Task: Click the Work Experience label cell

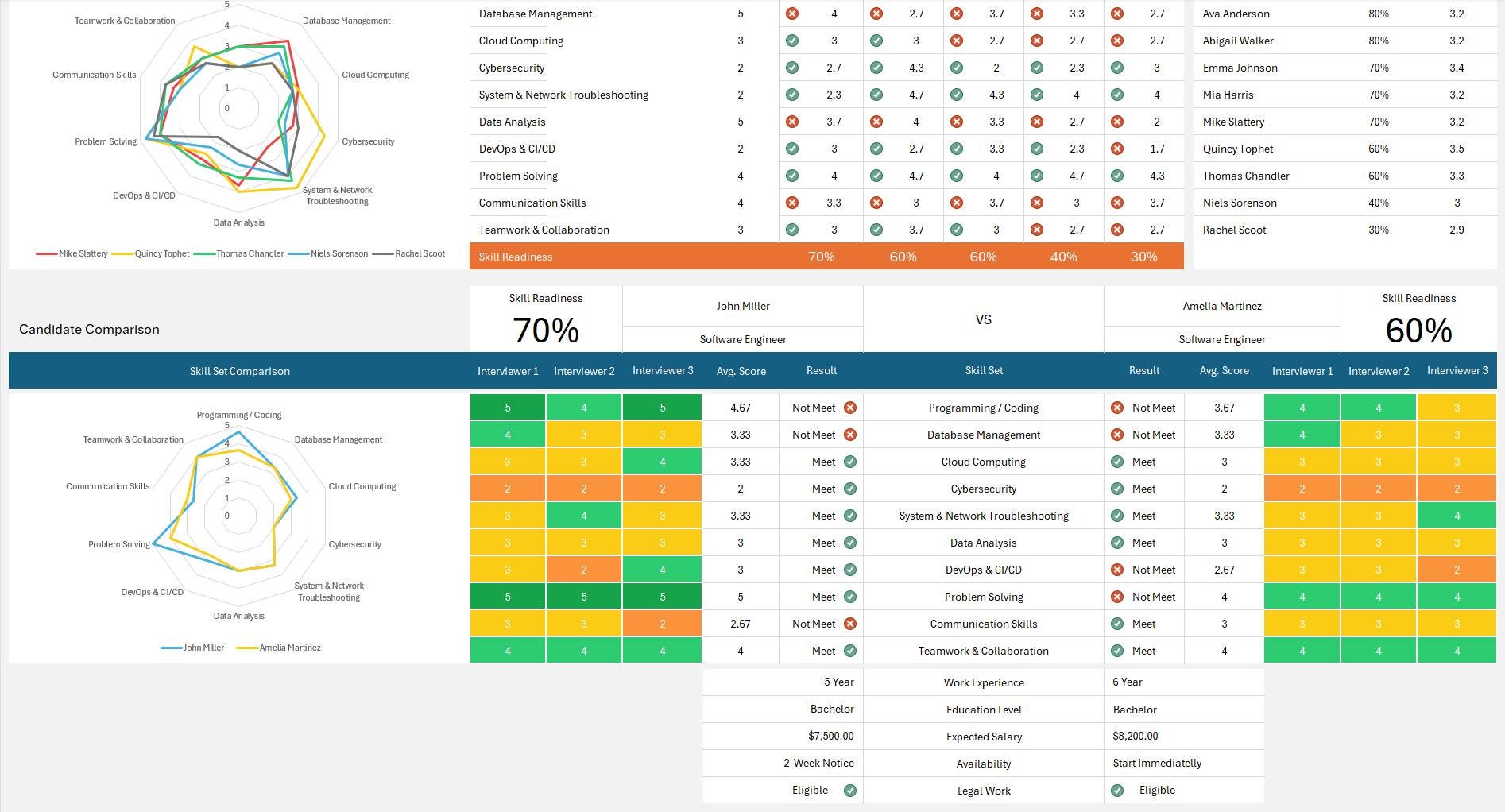Action: [x=984, y=682]
